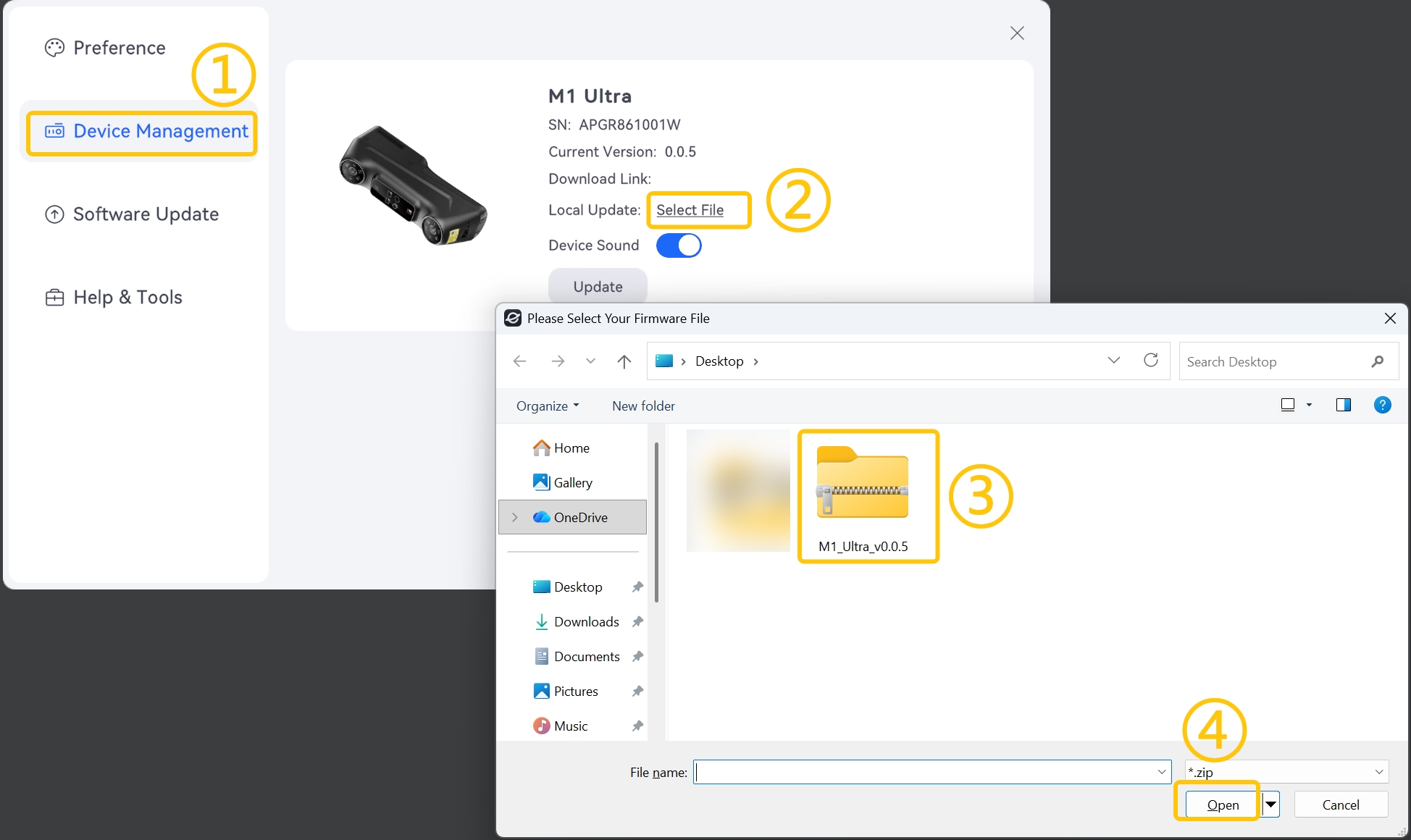The image size is (1411, 840).
Task: Click the Desktop breadcrumb in address bar
Action: [719, 361]
